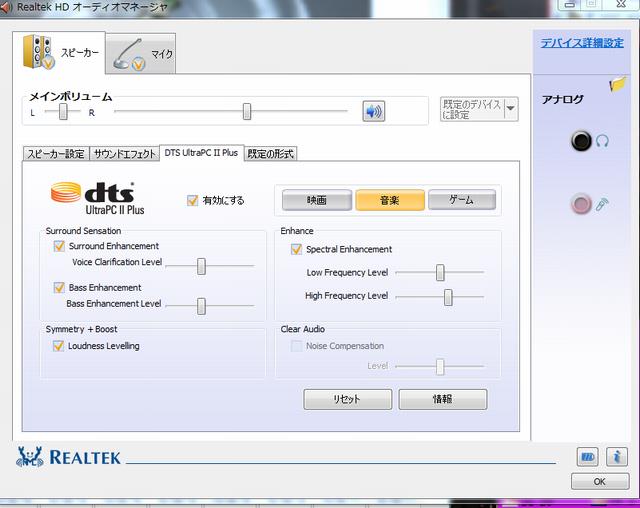Click the リセット button
This screenshot has height=508, width=640.
point(347,399)
